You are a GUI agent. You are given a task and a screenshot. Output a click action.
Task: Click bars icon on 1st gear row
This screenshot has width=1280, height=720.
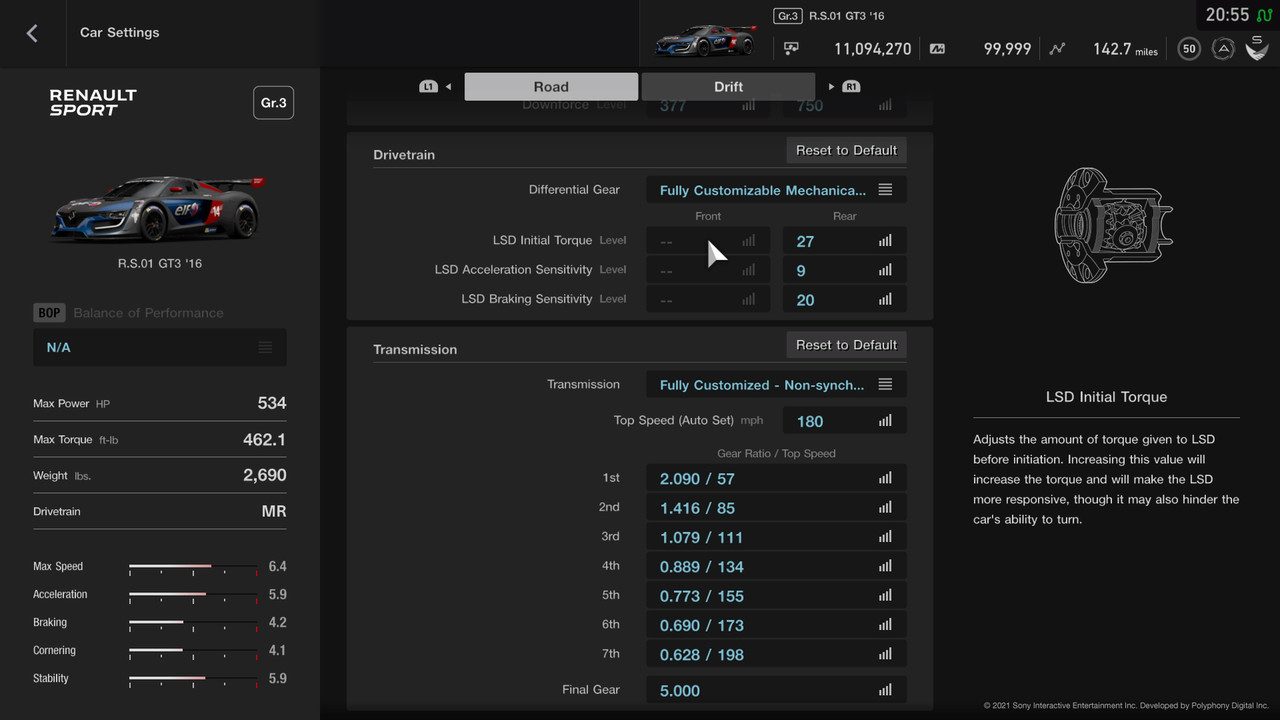(x=885, y=479)
